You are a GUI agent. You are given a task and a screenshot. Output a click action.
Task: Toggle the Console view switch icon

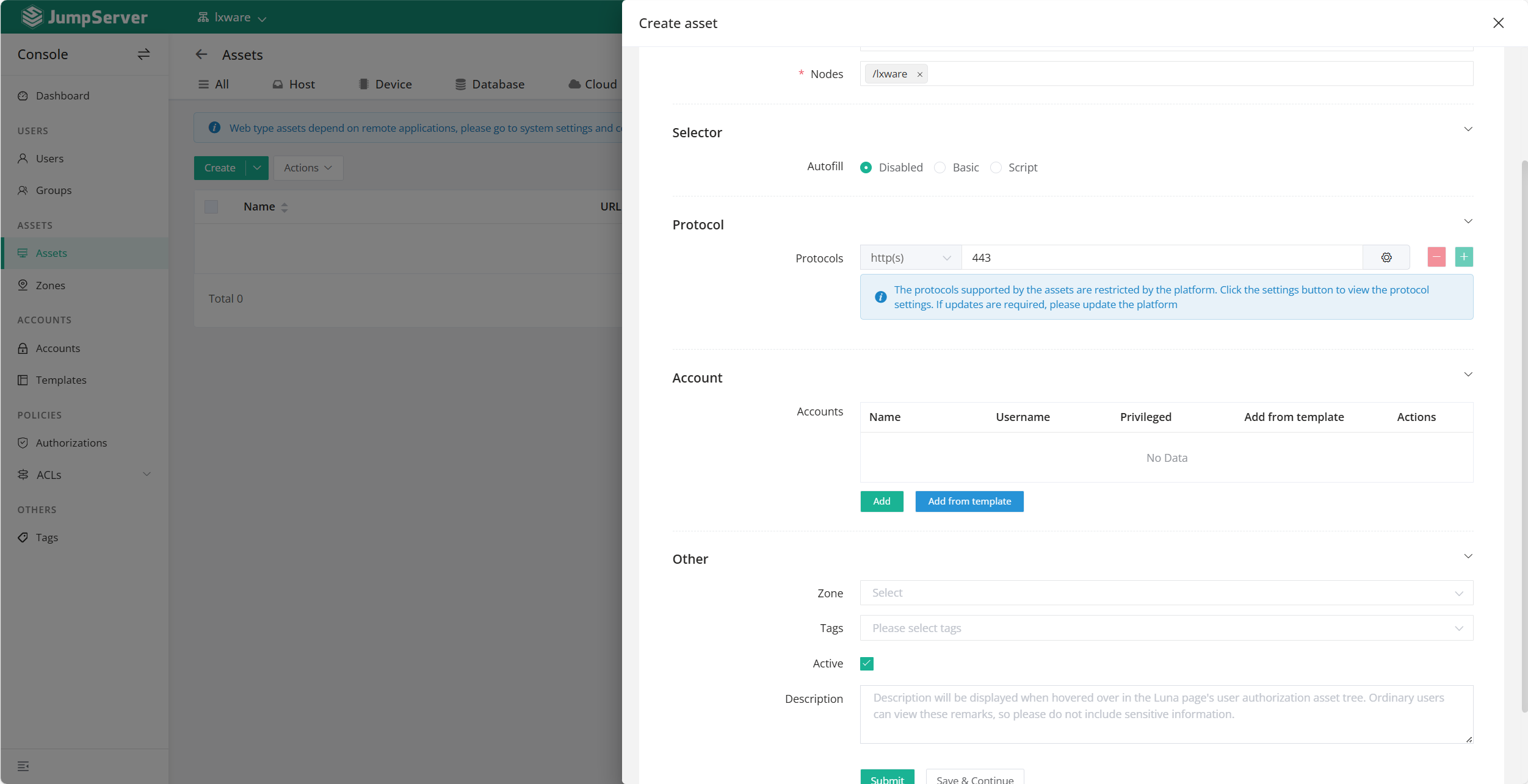pyautogui.click(x=143, y=54)
